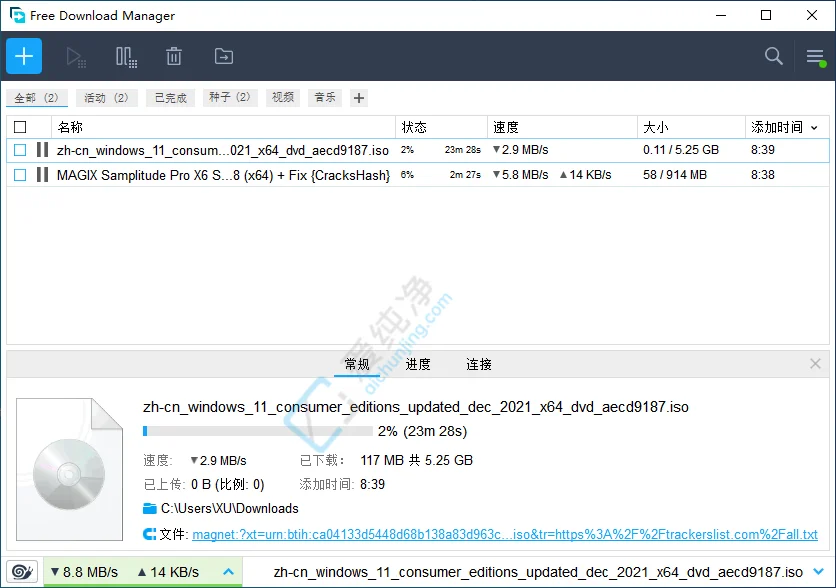Viewport: 836px width, 588px height.
Task: Pause the MAGIX Samplitude Pro download
Action: click(43, 174)
